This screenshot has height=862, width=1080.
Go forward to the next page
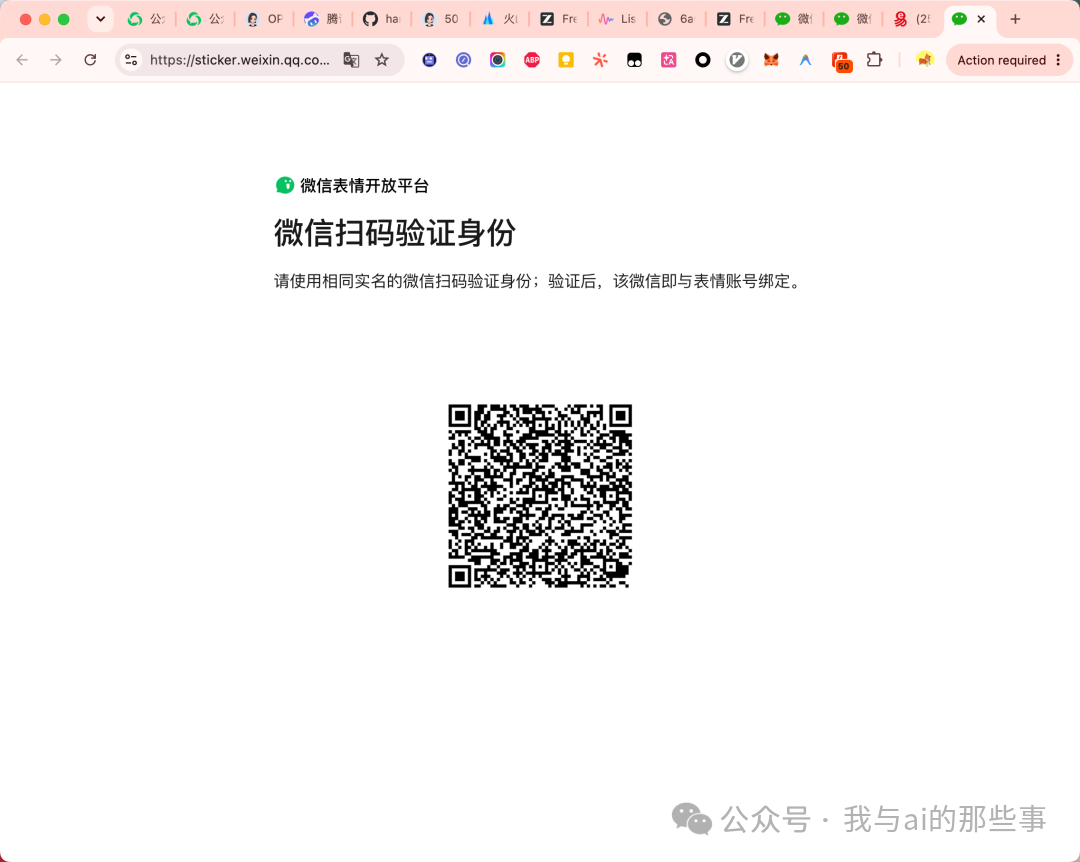56,60
